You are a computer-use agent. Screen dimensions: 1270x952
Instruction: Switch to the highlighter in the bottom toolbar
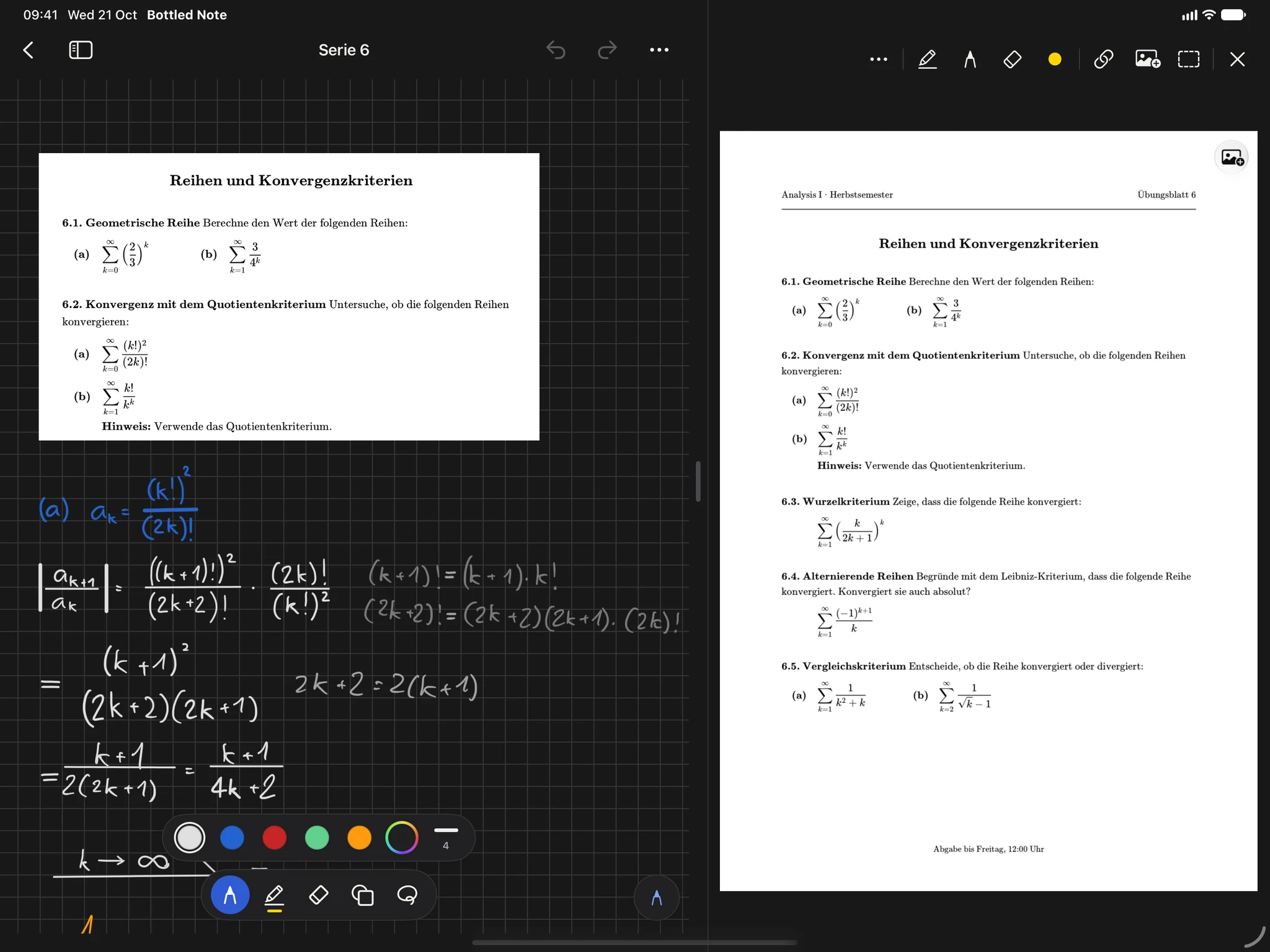tap(274, 897)
